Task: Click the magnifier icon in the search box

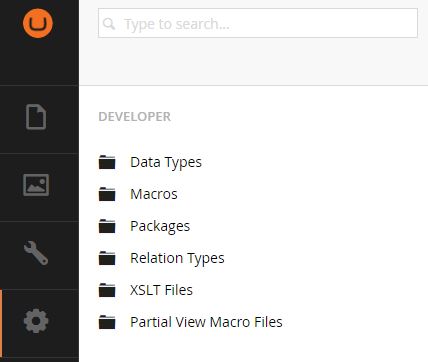Action: click(109, 24)
